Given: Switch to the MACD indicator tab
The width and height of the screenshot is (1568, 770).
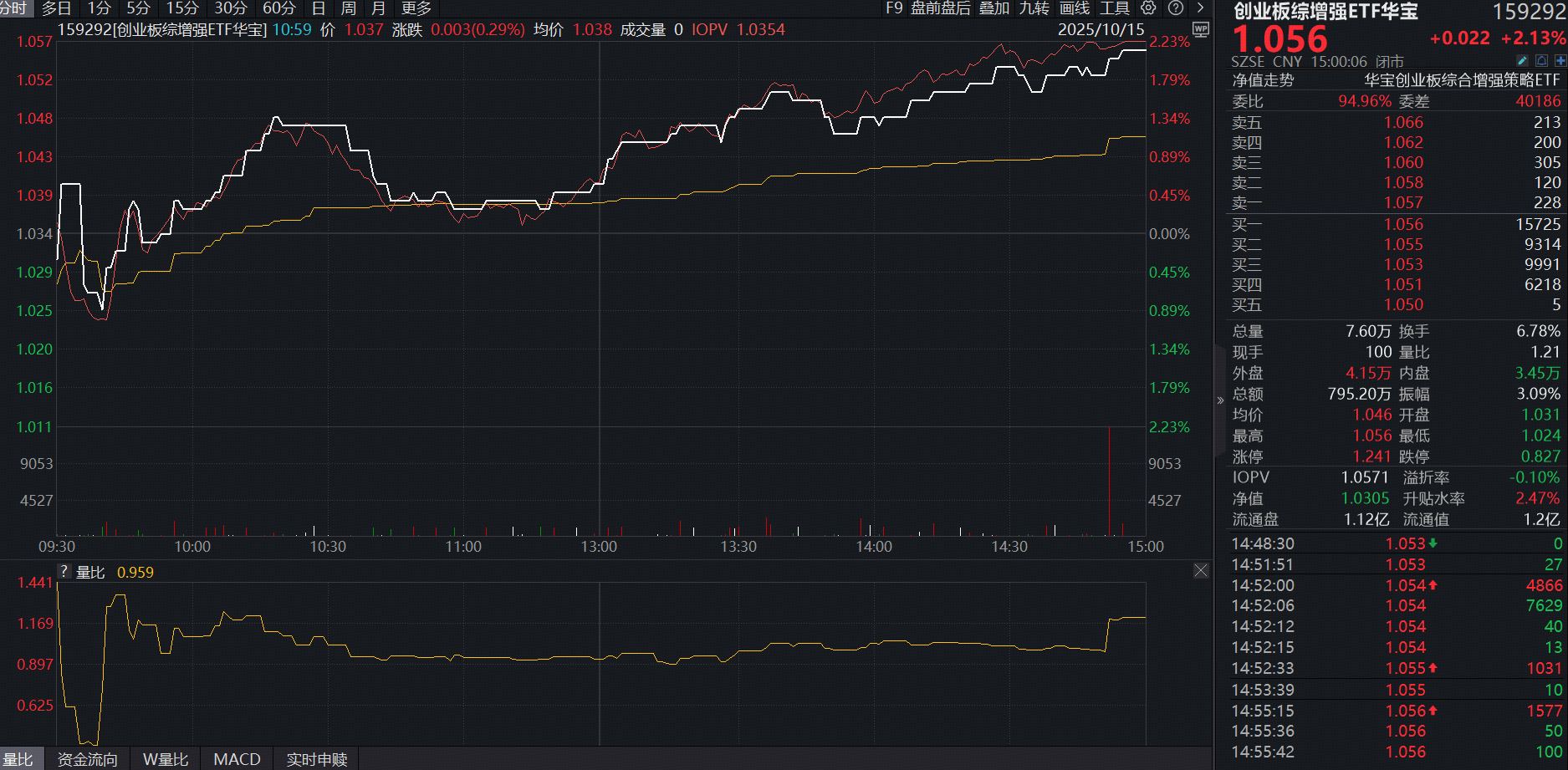Looking at the screenshot, I should point(237,759).
